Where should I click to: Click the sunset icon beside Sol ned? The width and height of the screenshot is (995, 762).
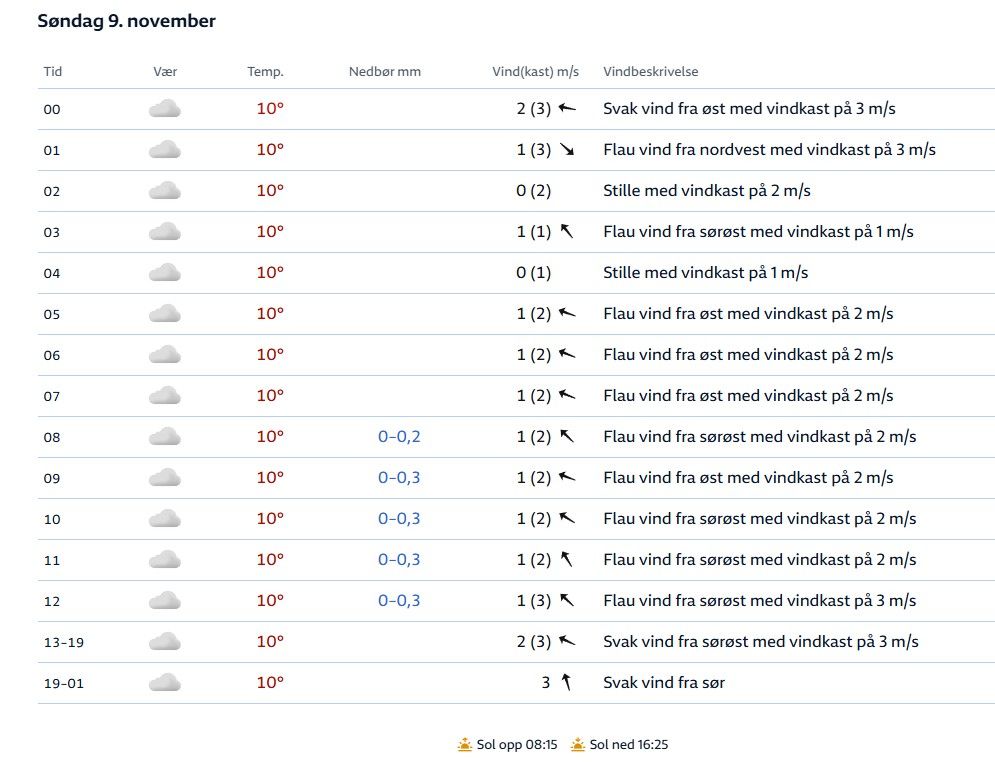point(578,745)
